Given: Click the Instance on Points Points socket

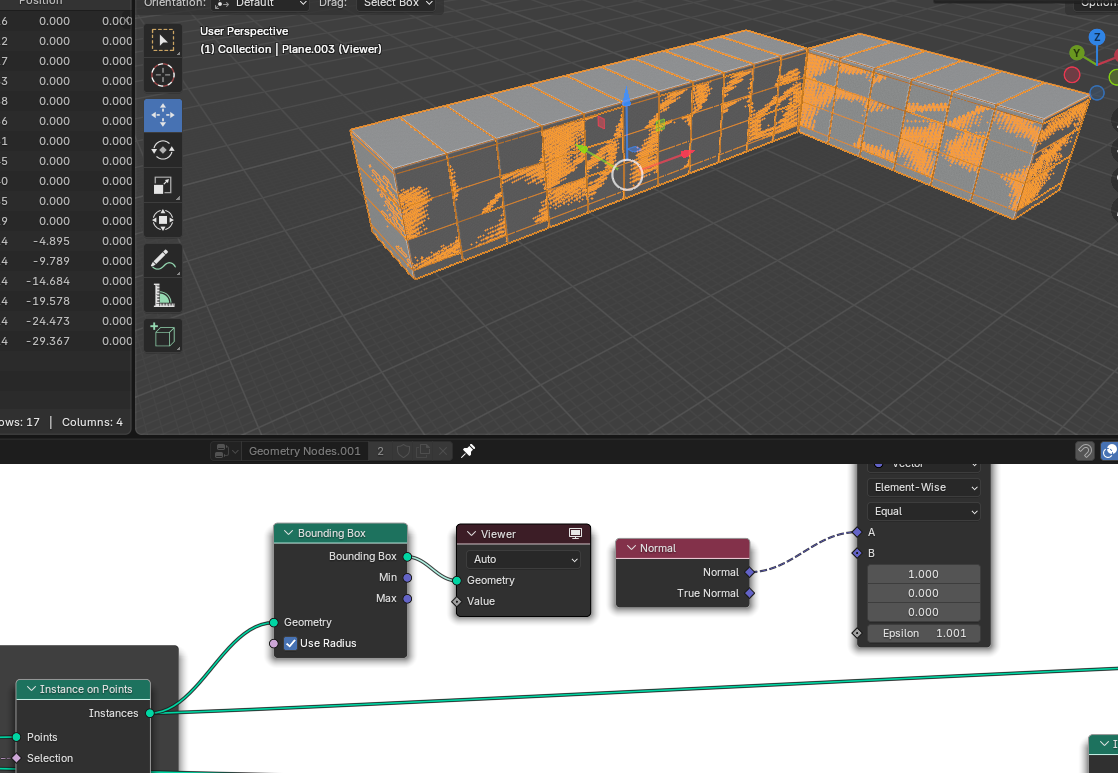Looking at the screenshot, I should [16, 737].
